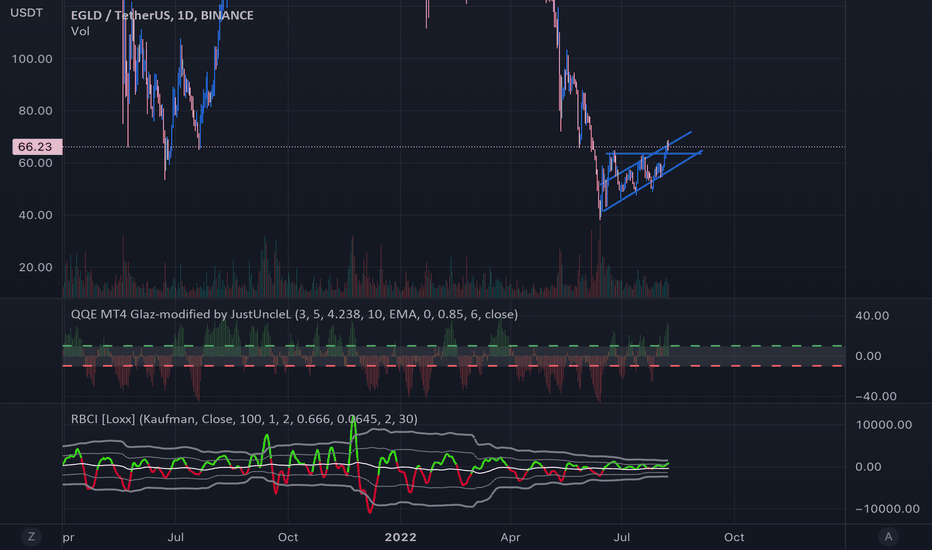Click the 100.00 price axis label

(32, 59)
